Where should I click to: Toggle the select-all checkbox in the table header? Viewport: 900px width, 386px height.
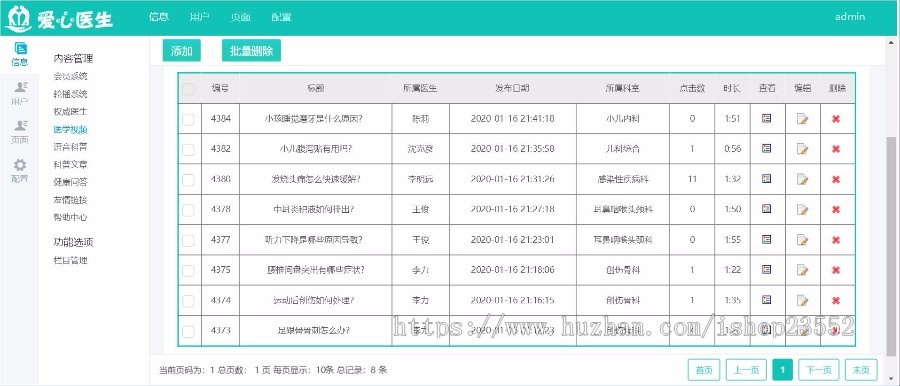click(188, 89)
